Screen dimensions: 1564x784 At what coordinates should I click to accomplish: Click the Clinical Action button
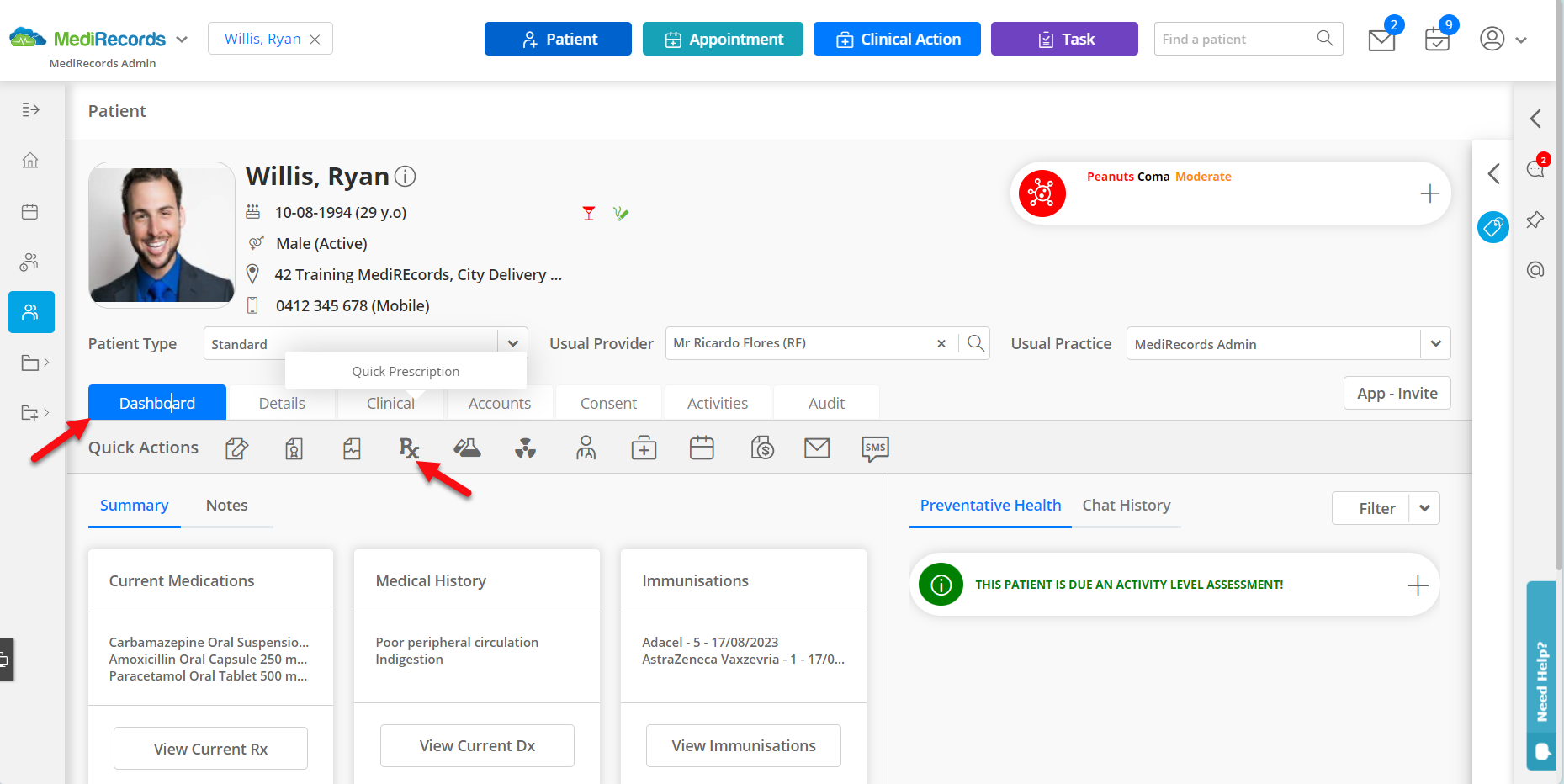coord(897,39)
